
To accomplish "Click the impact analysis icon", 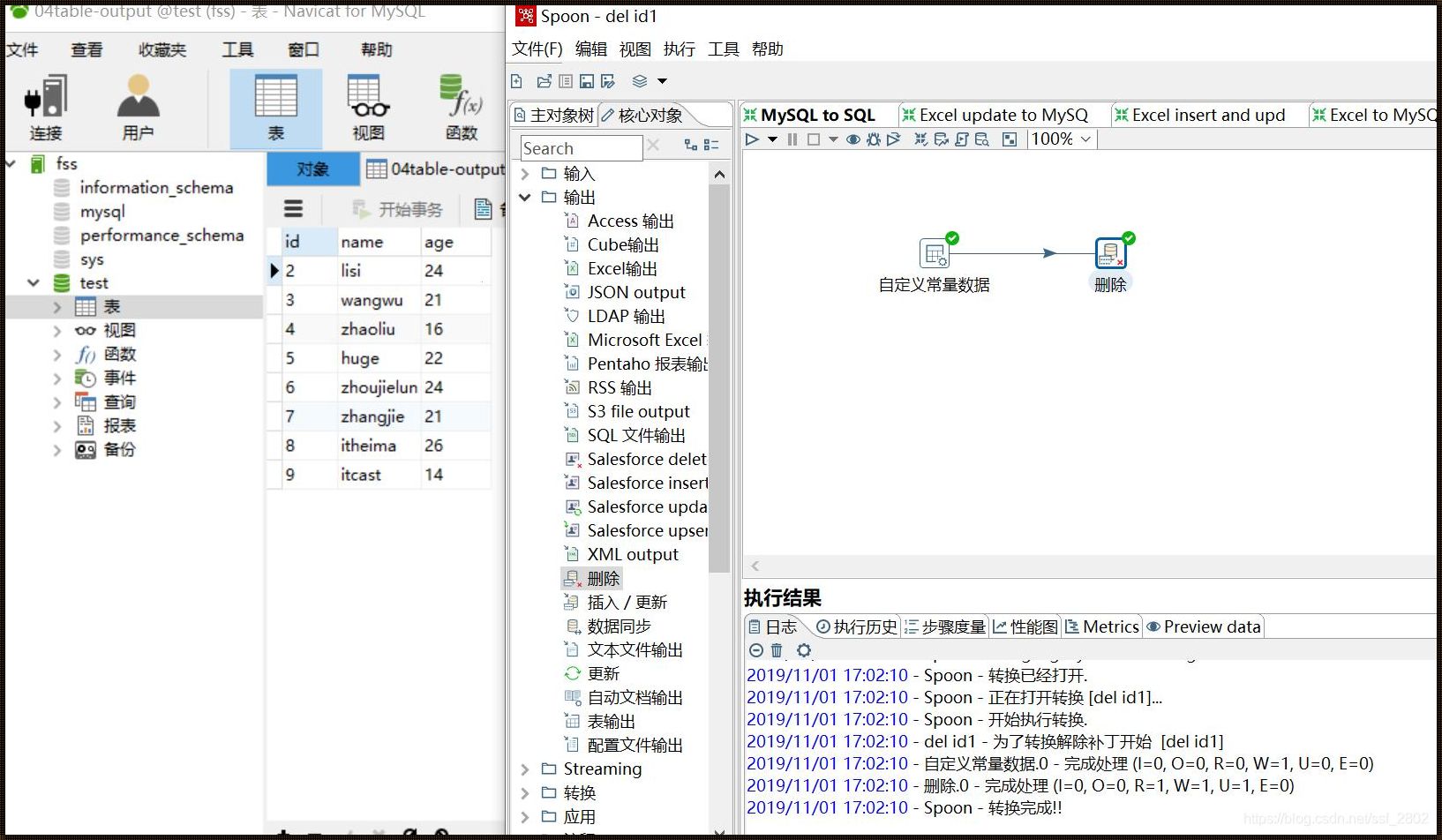I will pos(942,139).
